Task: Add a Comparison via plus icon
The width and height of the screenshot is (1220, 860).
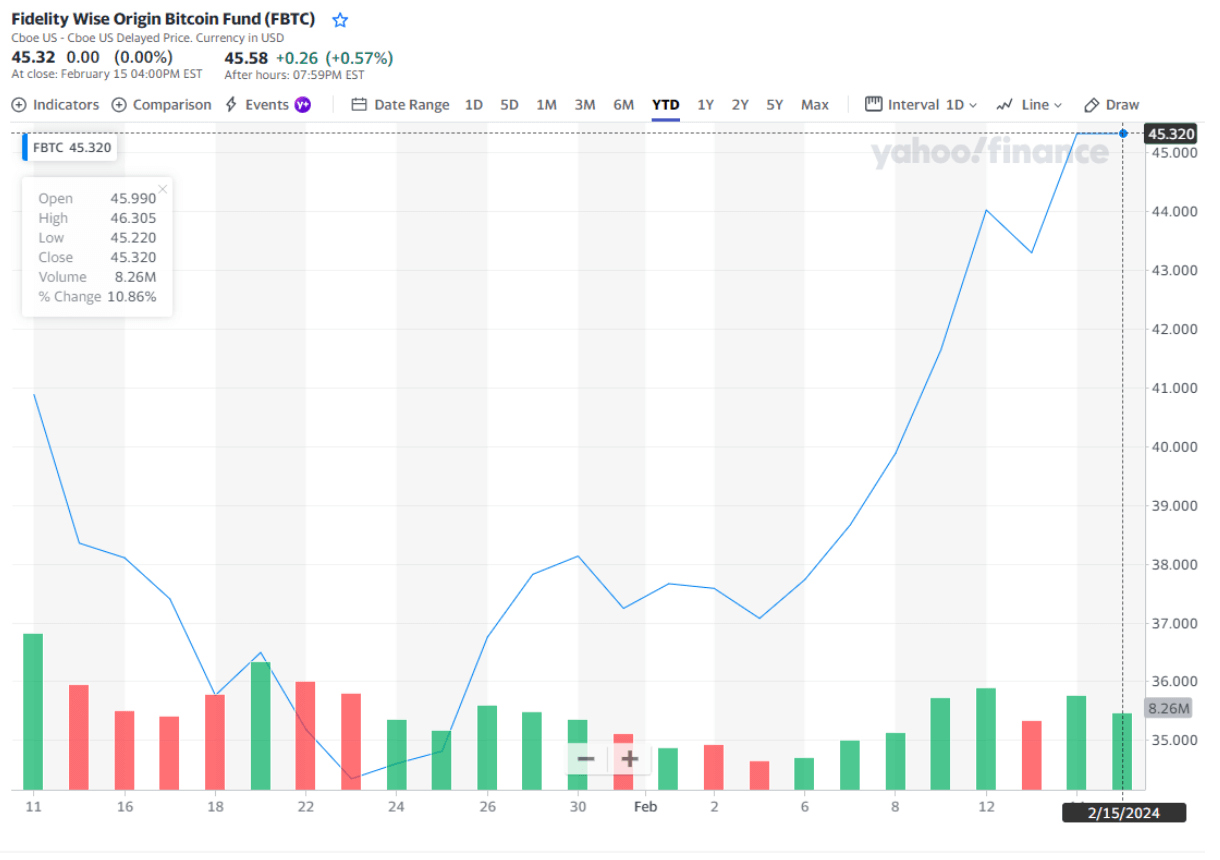Action: tap(119, 105)
